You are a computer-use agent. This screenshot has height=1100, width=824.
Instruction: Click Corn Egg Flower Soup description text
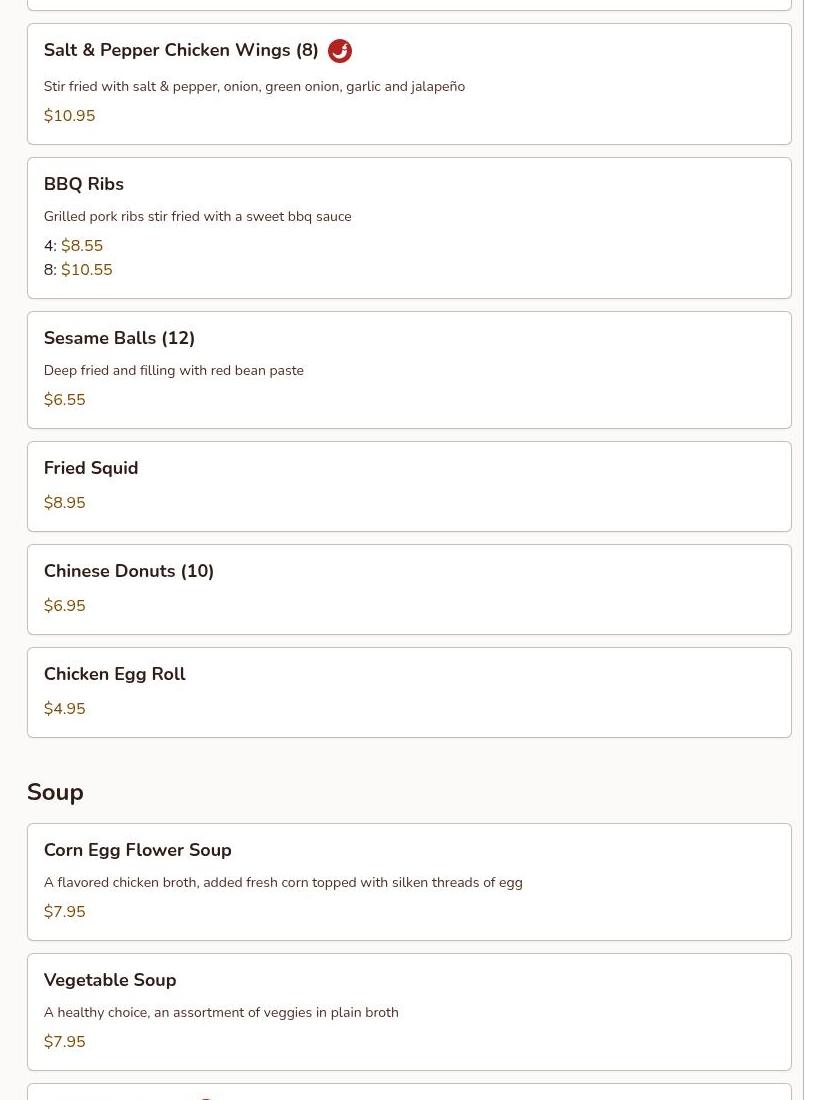tap(283, 883)
